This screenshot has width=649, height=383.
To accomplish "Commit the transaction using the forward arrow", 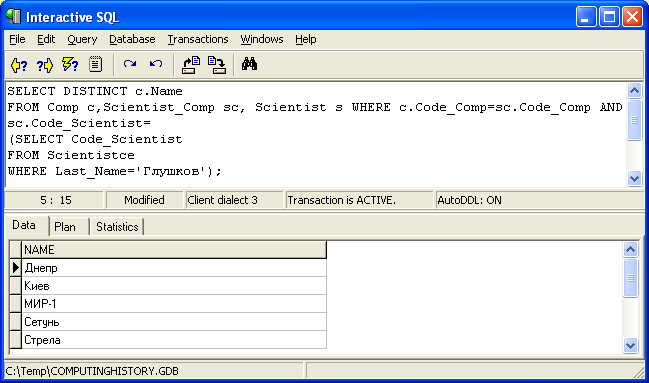I will point(130,64).
